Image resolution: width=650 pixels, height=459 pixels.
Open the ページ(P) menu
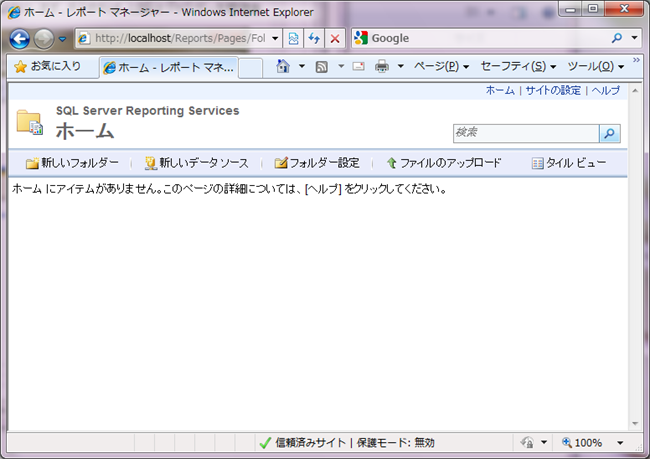(x=441, y=66)
